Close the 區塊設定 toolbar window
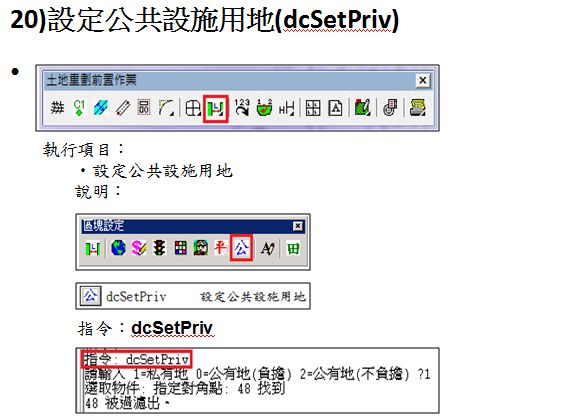Screen dimensions: 581x420 click(298, 226)
